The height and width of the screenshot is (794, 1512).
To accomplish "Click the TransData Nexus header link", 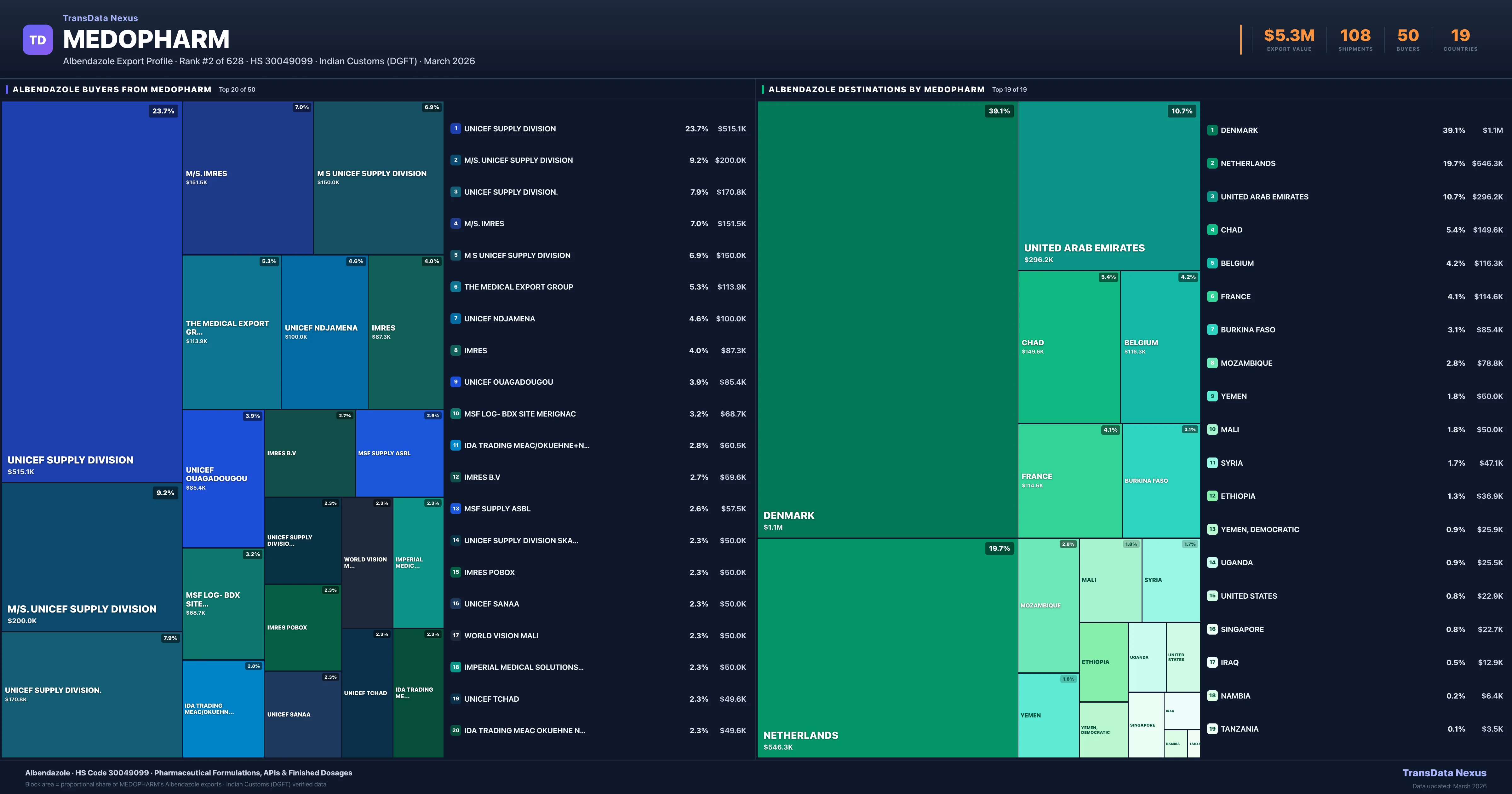I will click(x=100, y=18).
